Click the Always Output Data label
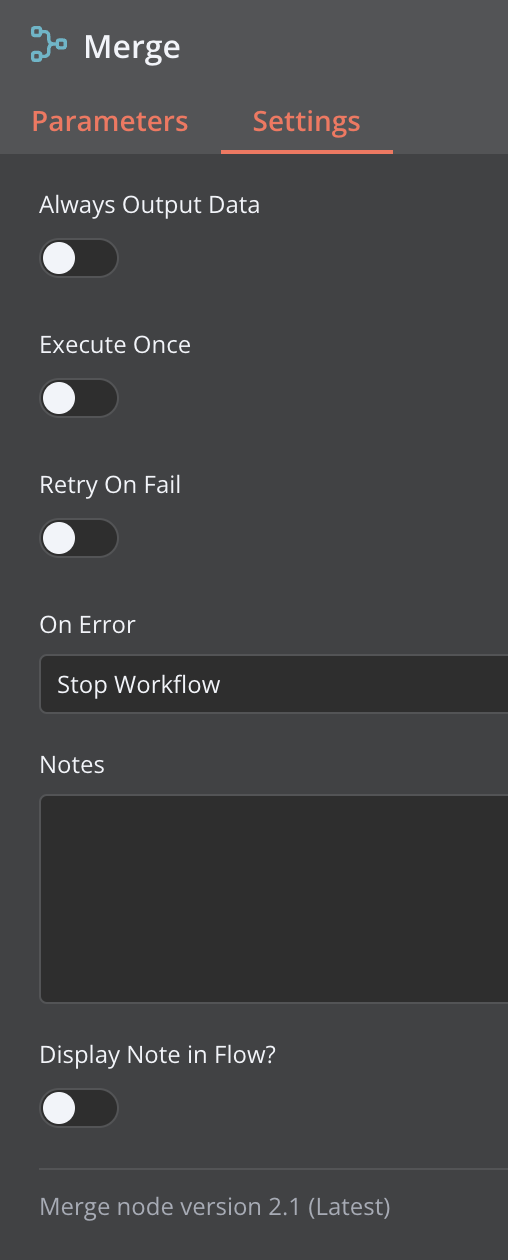The image size is (508, 1260). pyautogui.click(x=149, y=206)
